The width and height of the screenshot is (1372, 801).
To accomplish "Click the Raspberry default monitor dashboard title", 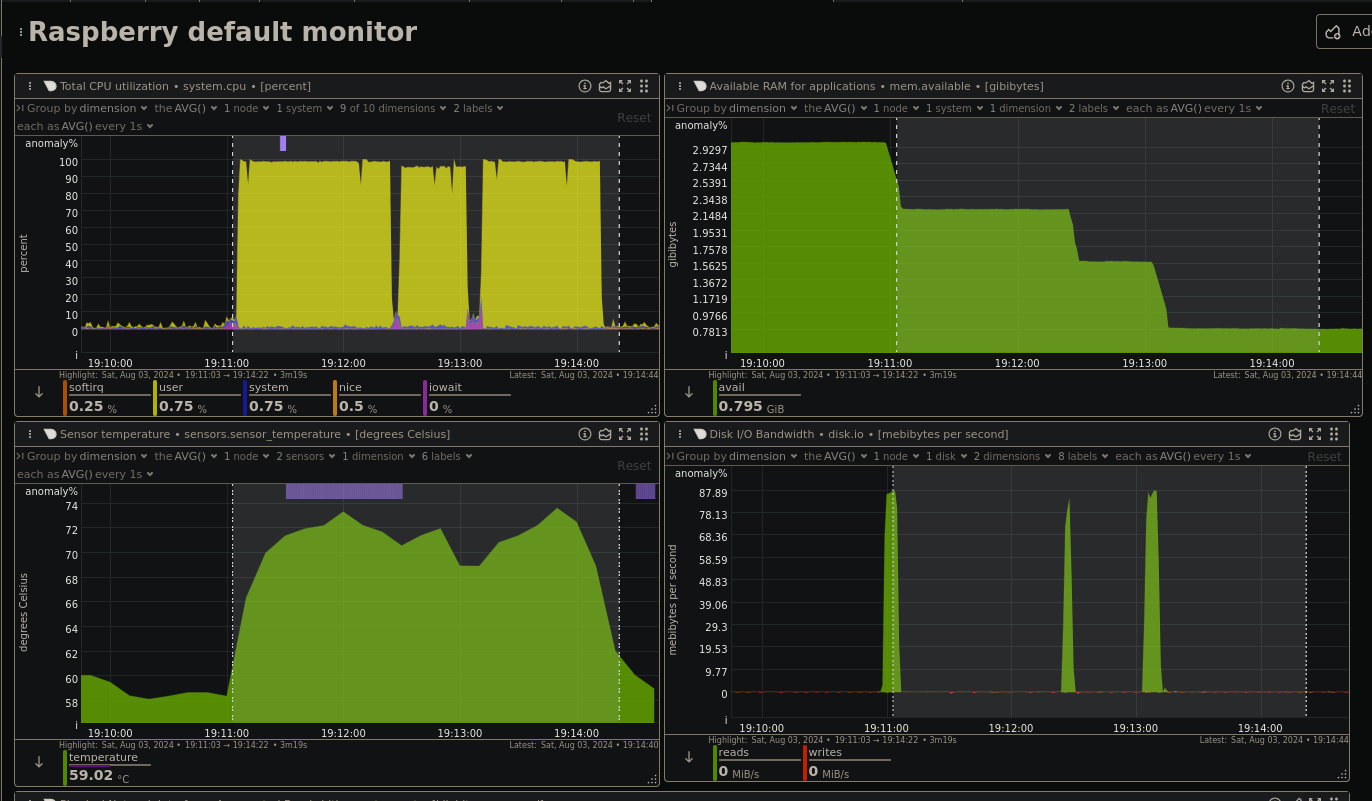I will (223, 32).
